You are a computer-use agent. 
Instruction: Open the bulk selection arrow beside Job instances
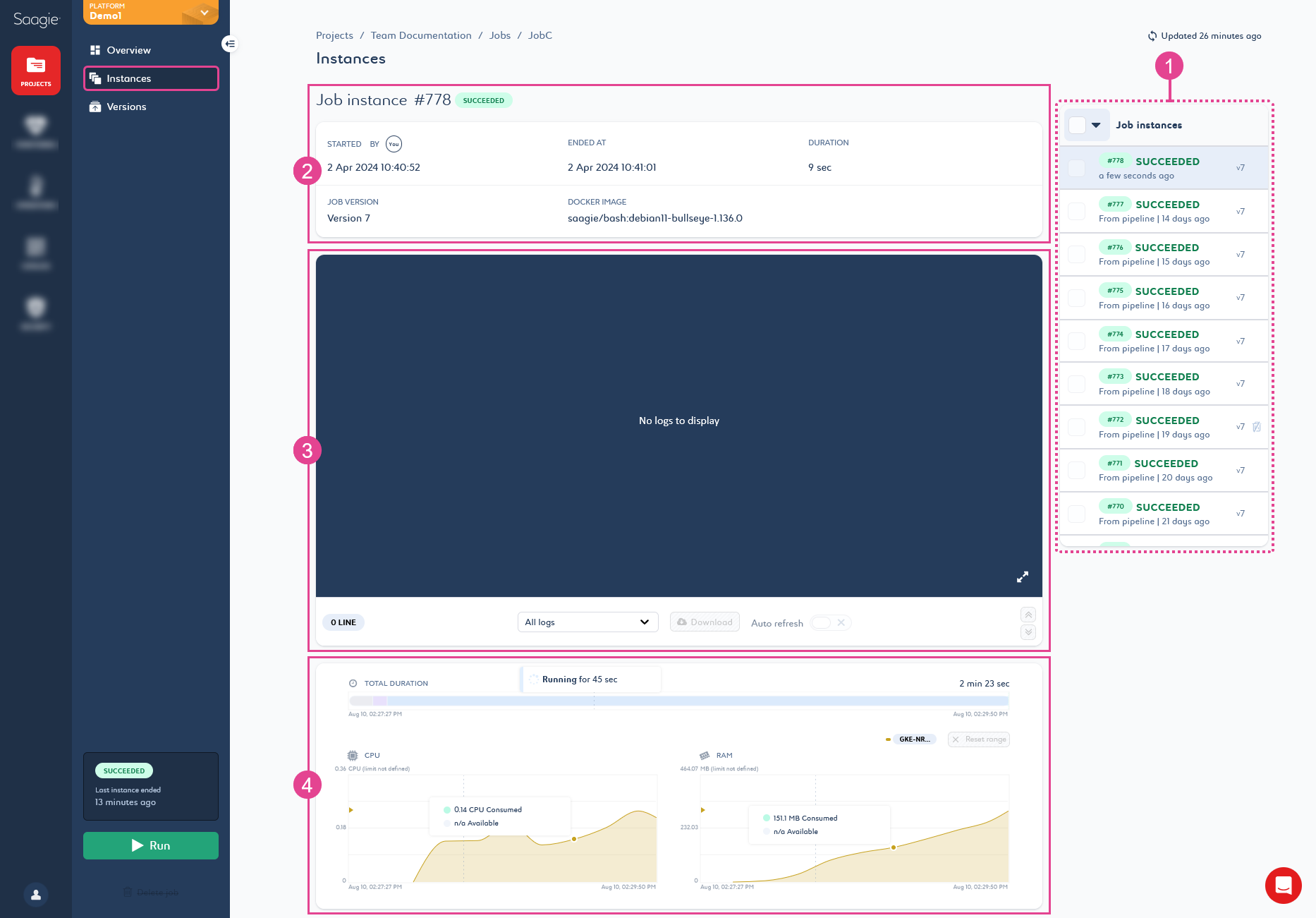click(1096, 125)
